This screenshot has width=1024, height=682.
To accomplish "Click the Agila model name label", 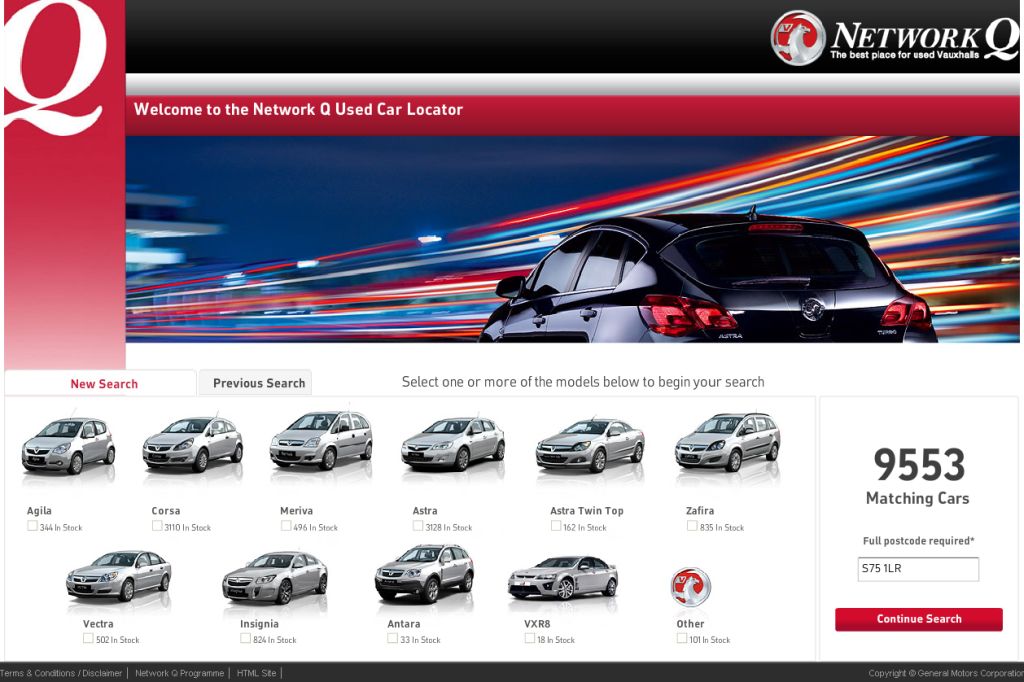I will click(x=39, y=511).
